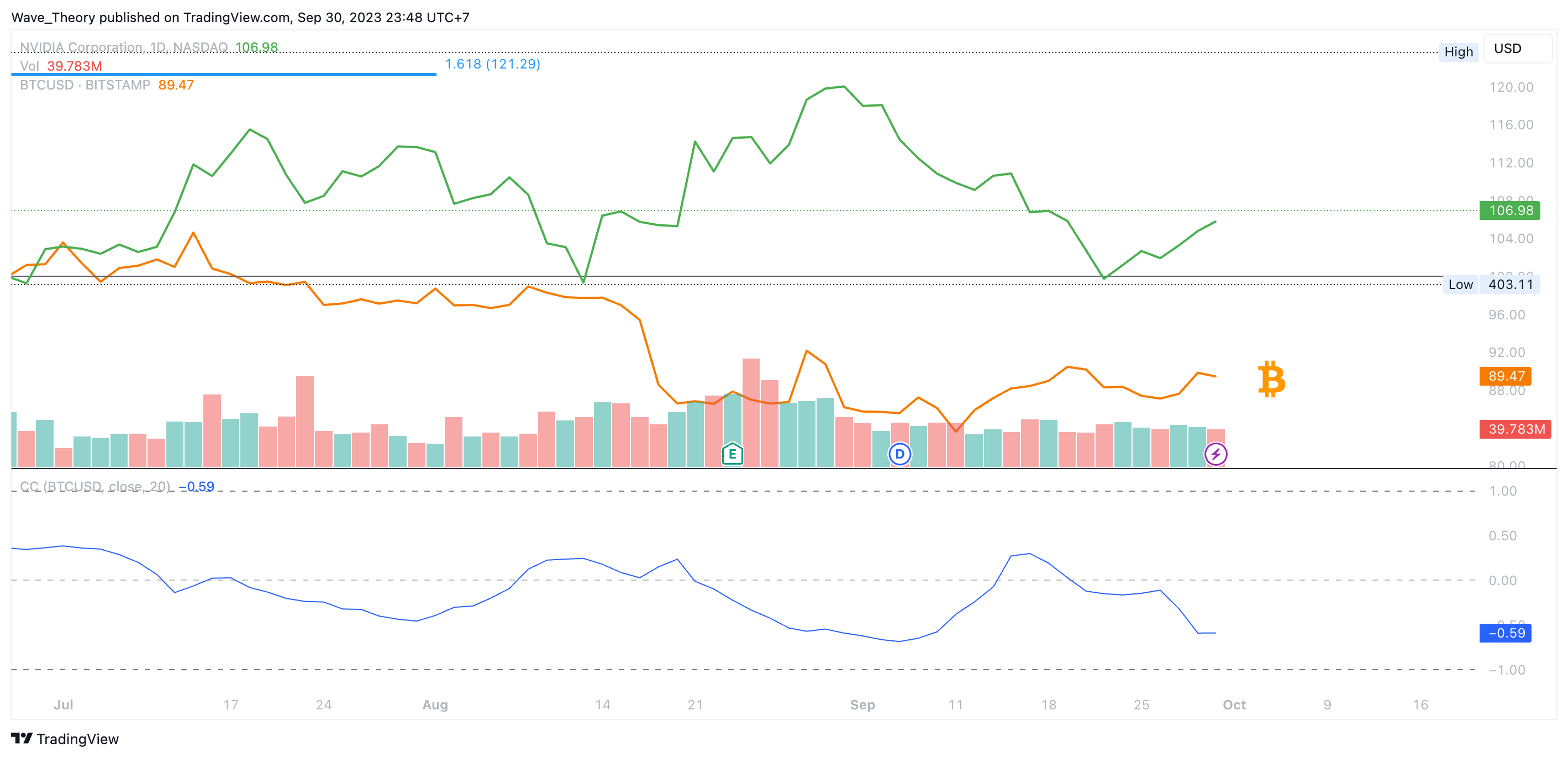
Task: Select the BTCUSD BITSTAMP legend entry
Action: click(x=85, y=85)
